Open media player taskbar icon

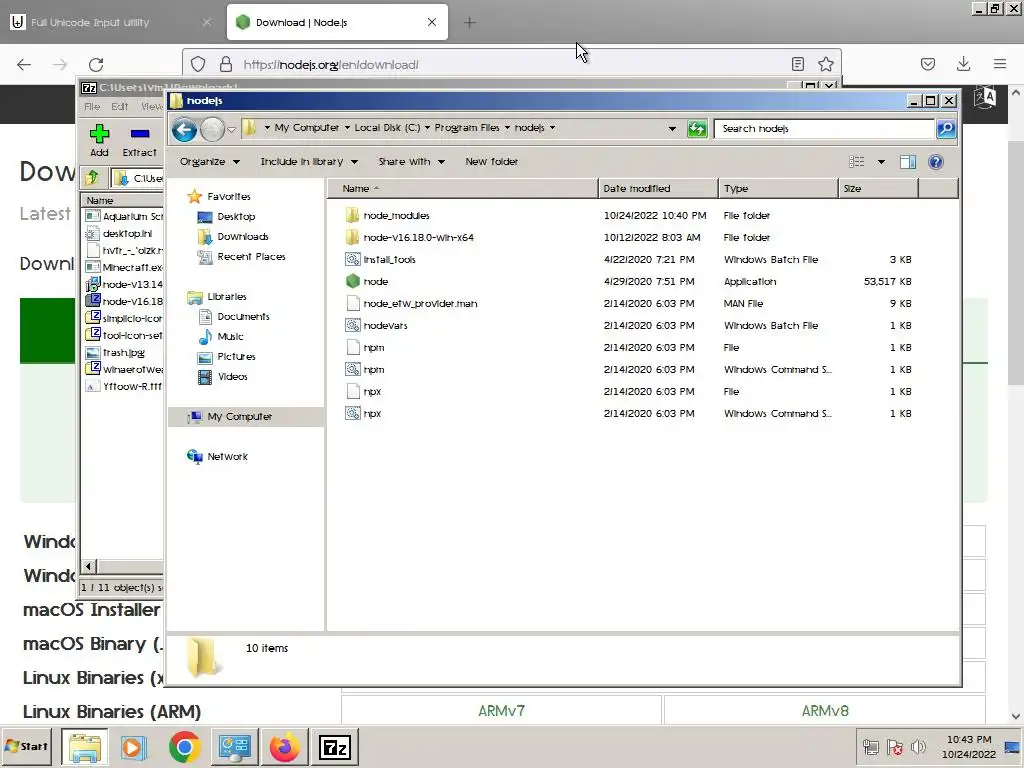133,746
